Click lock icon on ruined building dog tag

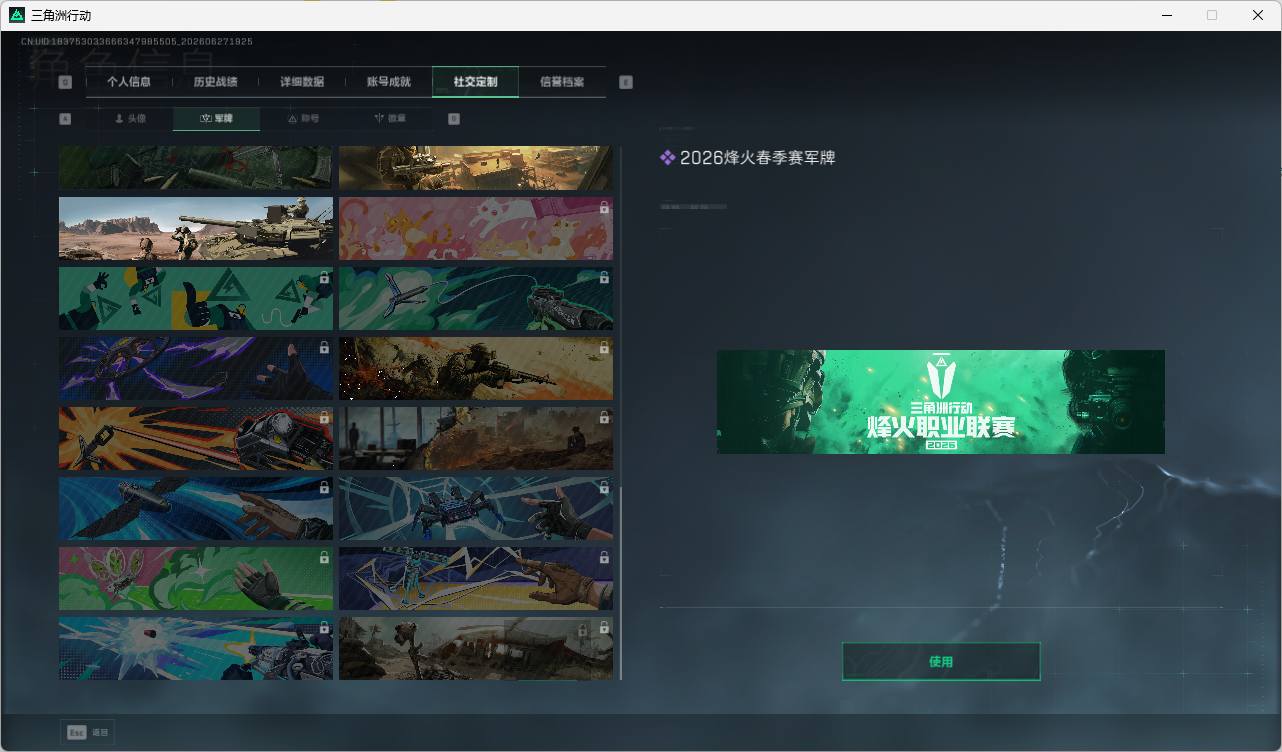click(x=604, y=628)
